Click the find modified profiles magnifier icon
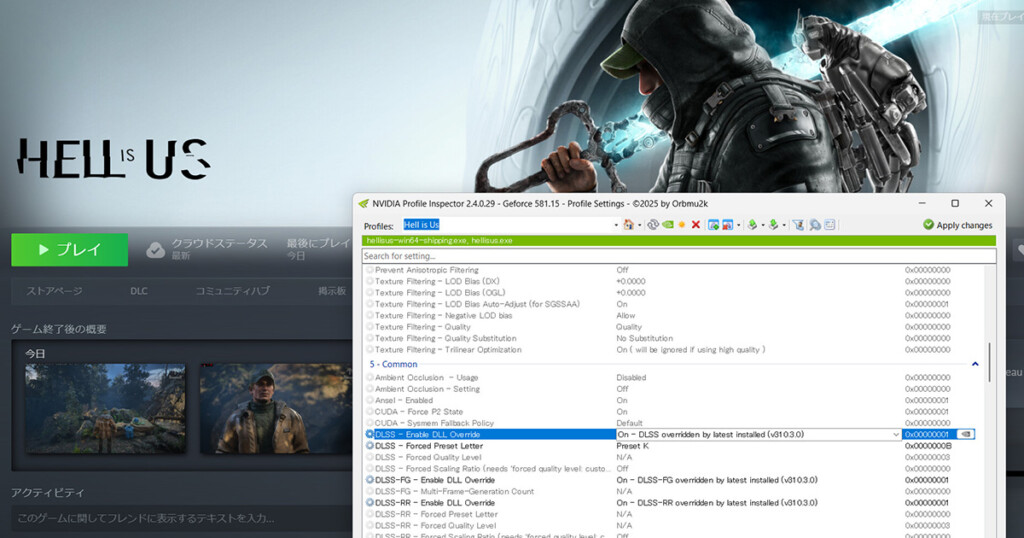This screenshot has width=1024, height=538. click(x=815, y=225)
